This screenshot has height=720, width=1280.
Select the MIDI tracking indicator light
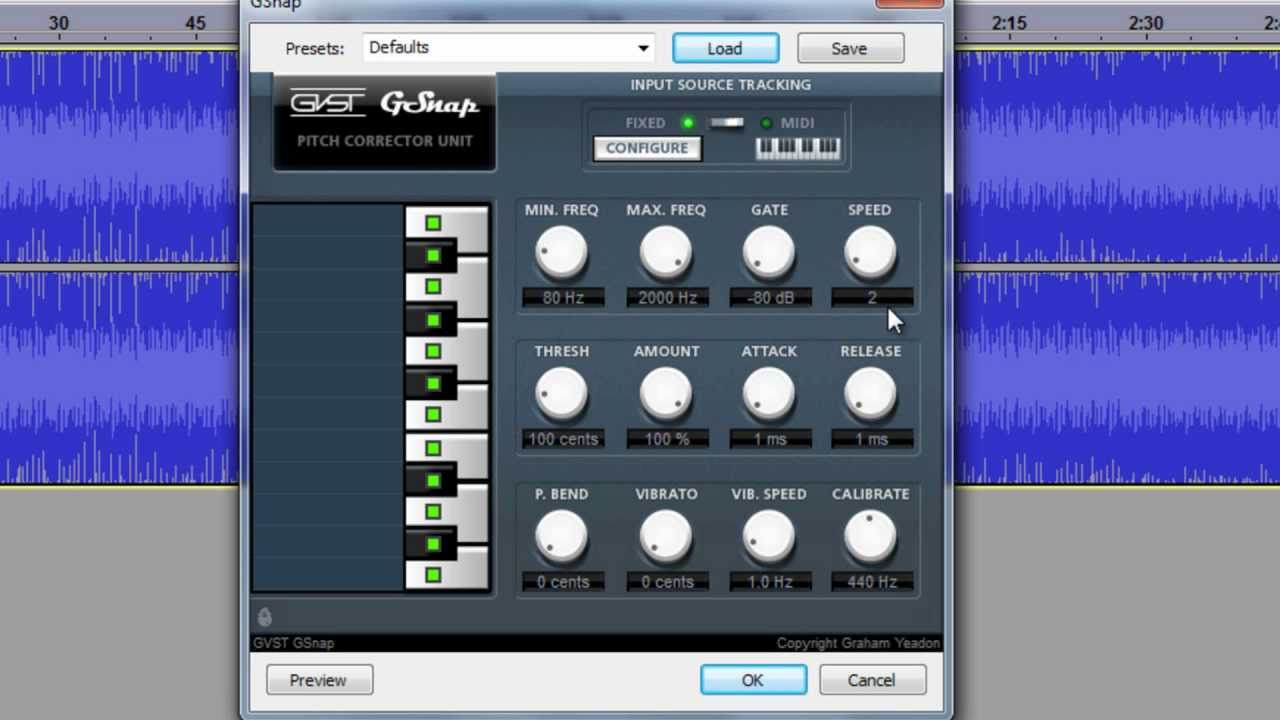point(766,123)
